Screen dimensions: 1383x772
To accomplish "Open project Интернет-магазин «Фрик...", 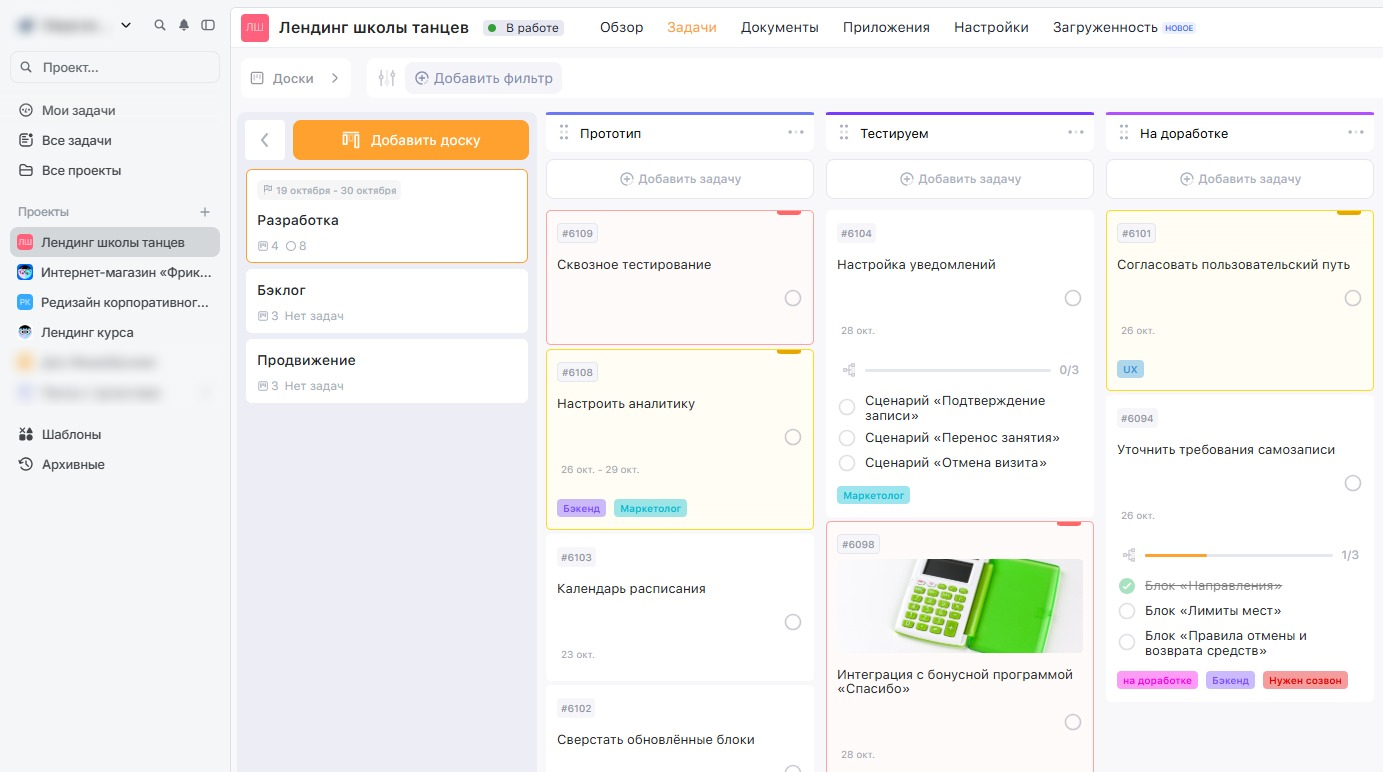I will click(x=115, y=272).
